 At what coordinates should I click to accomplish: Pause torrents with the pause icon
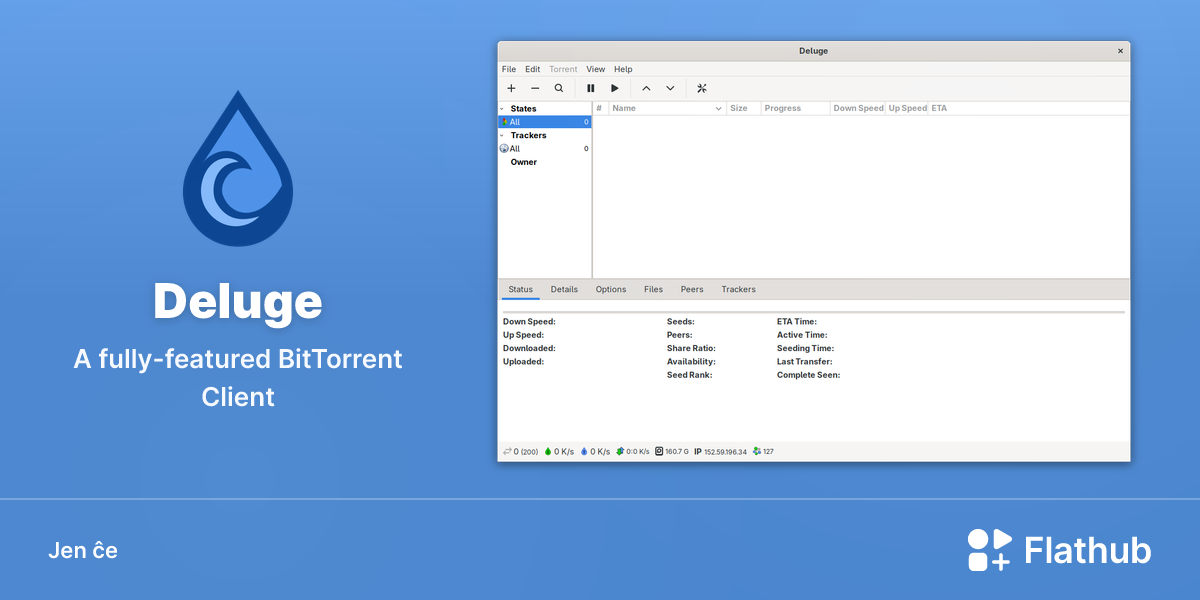[591, 88]
